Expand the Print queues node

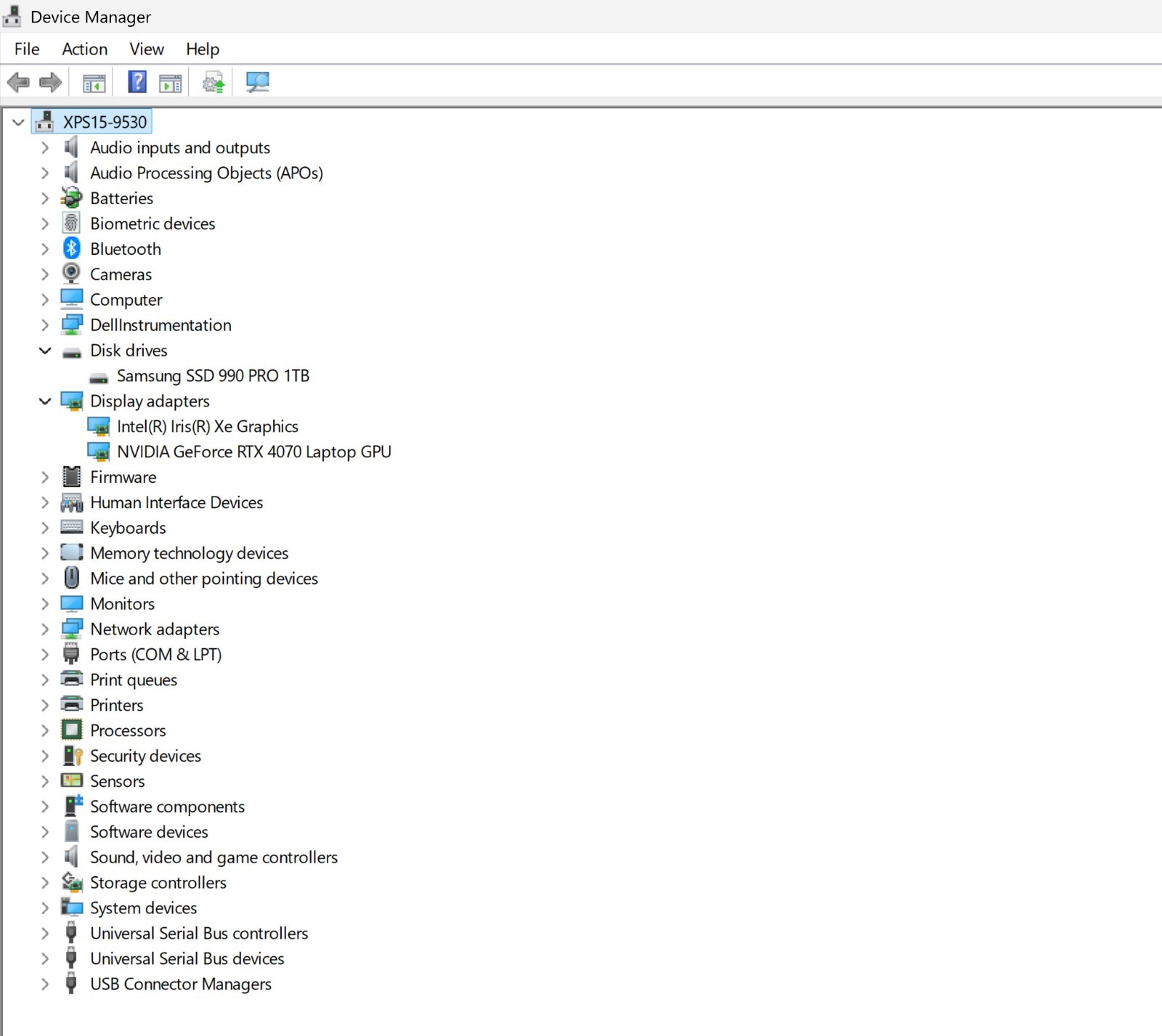[45, 680]
